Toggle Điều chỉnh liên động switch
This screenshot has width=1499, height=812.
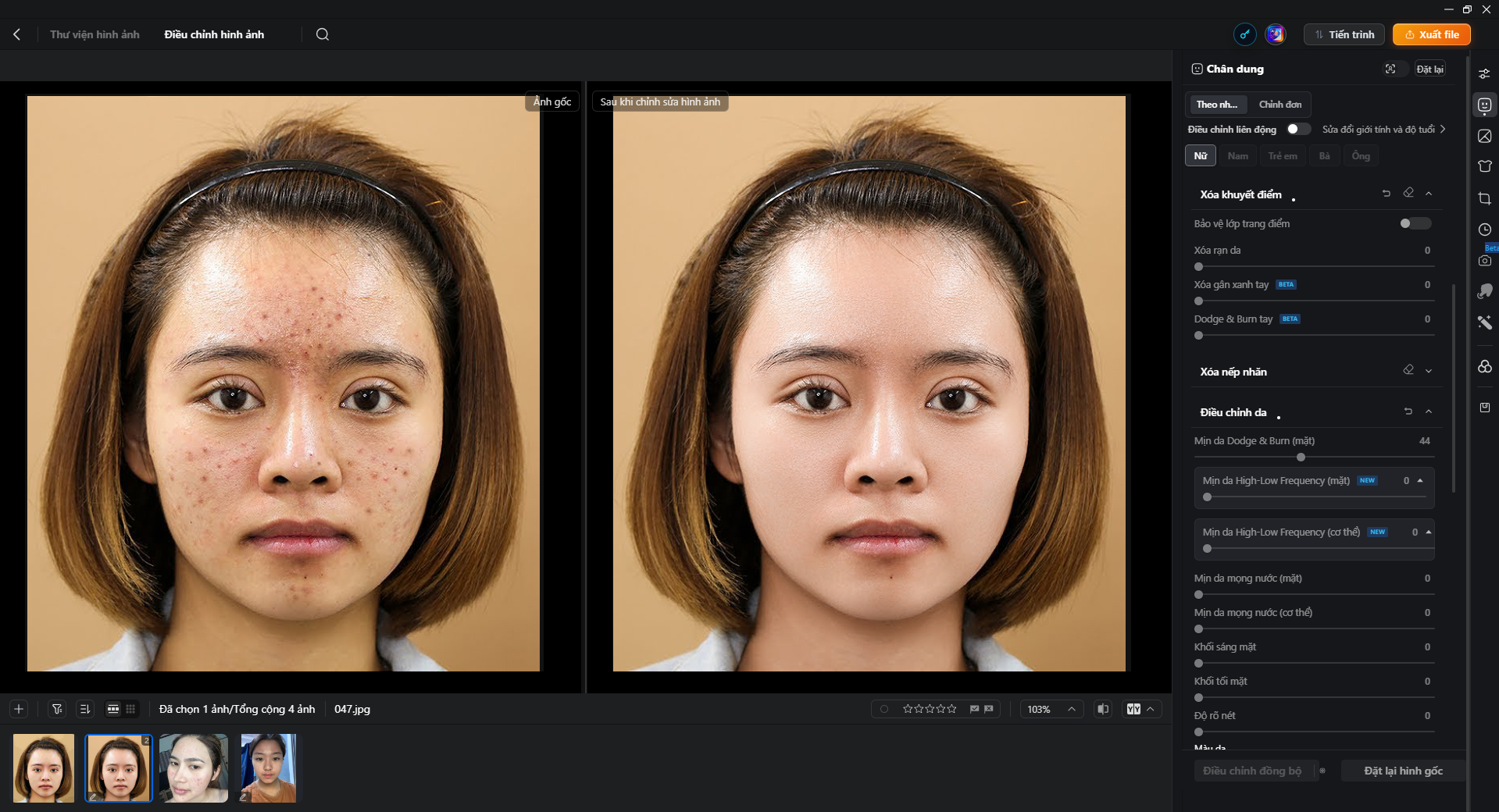coord(1298,129)
